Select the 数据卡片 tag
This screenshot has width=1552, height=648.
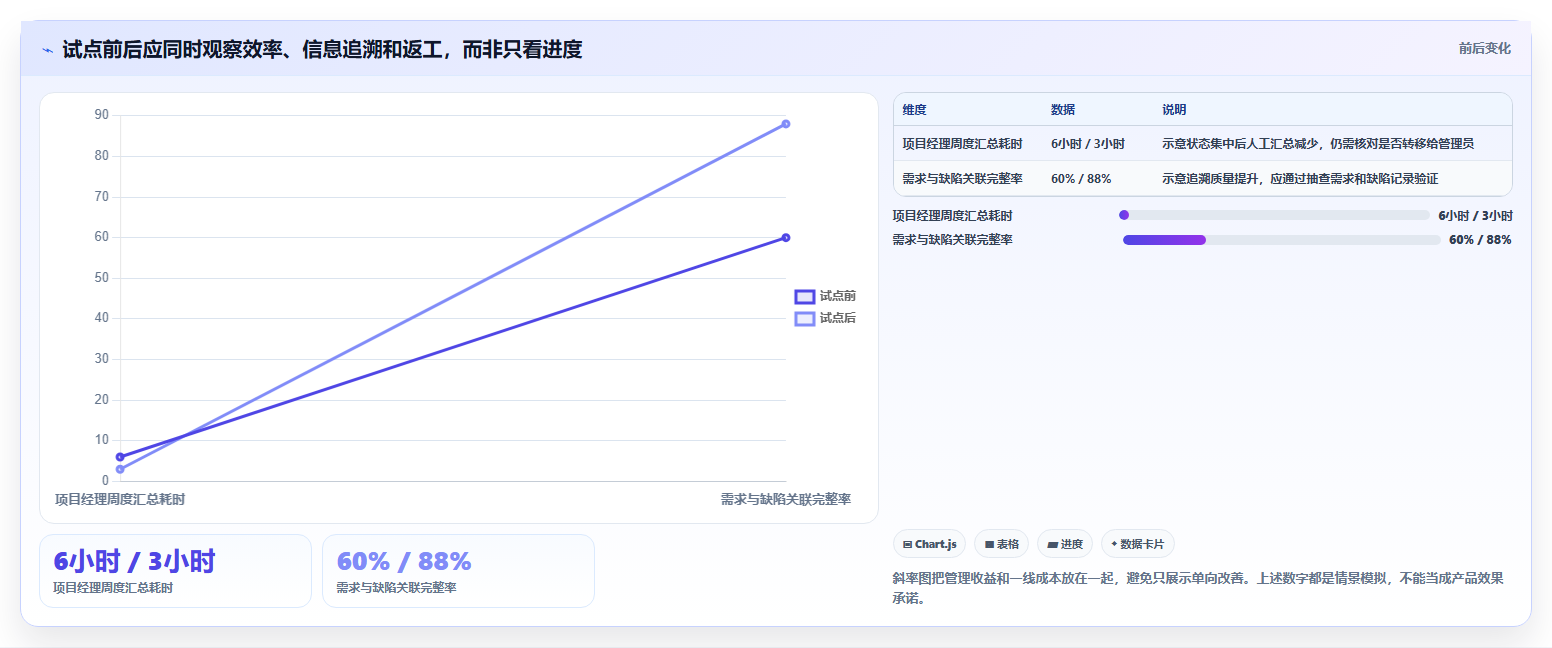coord(1137,544)
